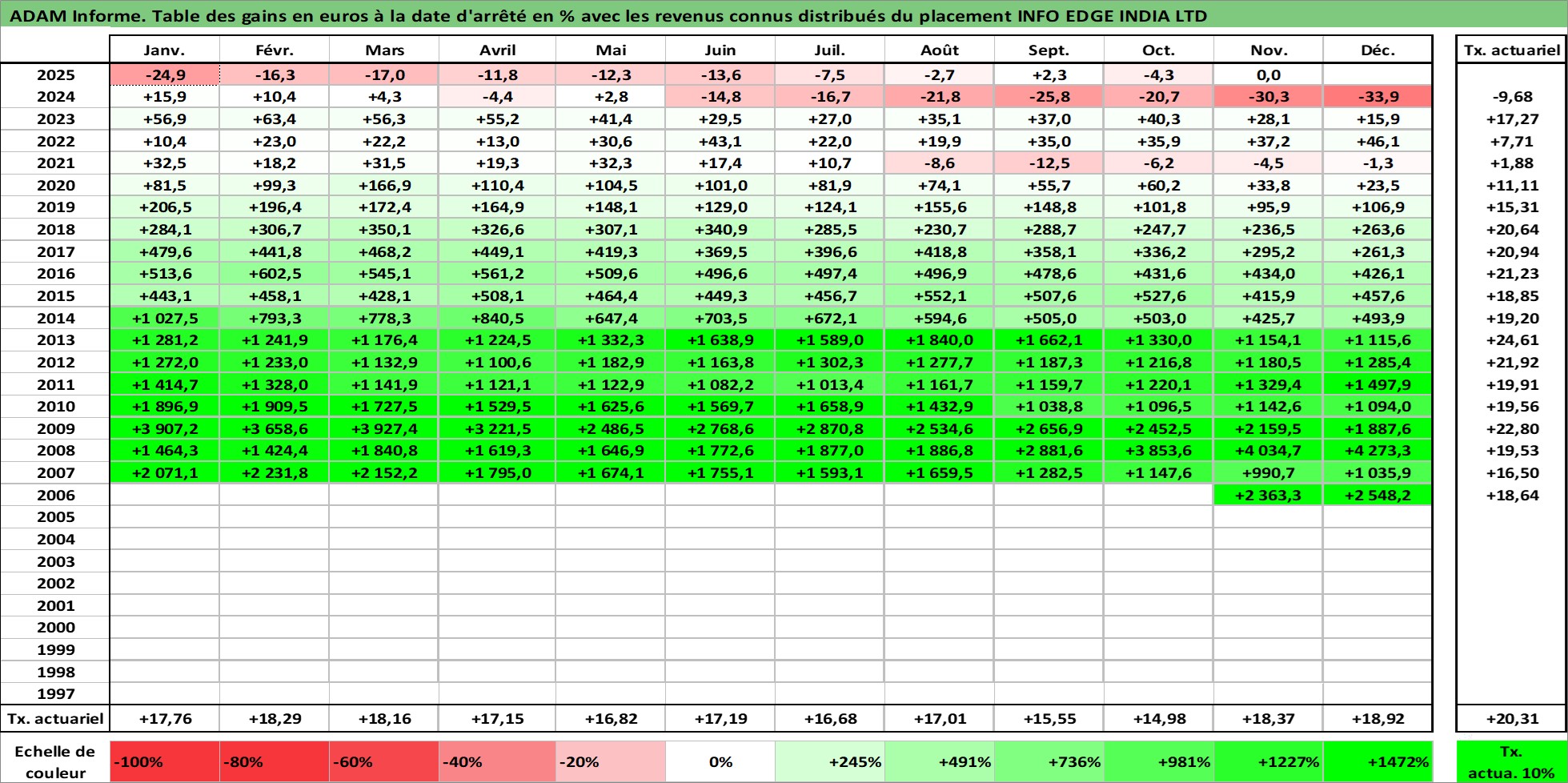Viewport: 1568px width, 783px height.
Task: Click the Mai column header
Action: (x=611, y=50)
